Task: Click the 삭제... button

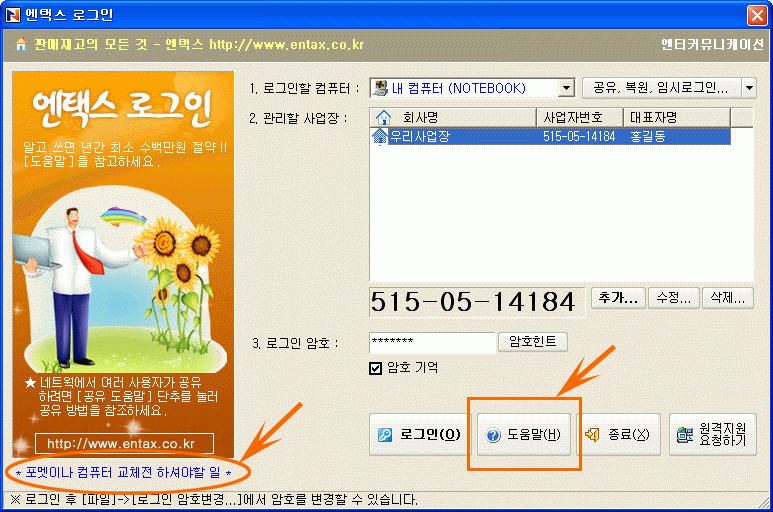Action: pos(728,298)
